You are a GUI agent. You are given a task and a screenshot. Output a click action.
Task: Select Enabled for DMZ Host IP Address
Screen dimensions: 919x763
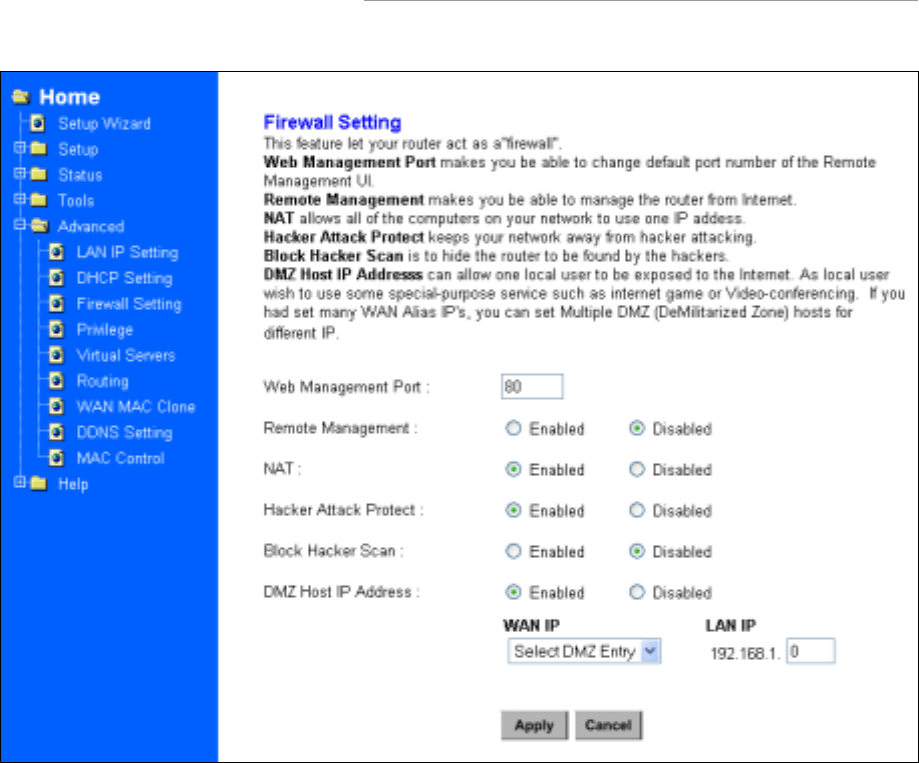click(513, 592)
